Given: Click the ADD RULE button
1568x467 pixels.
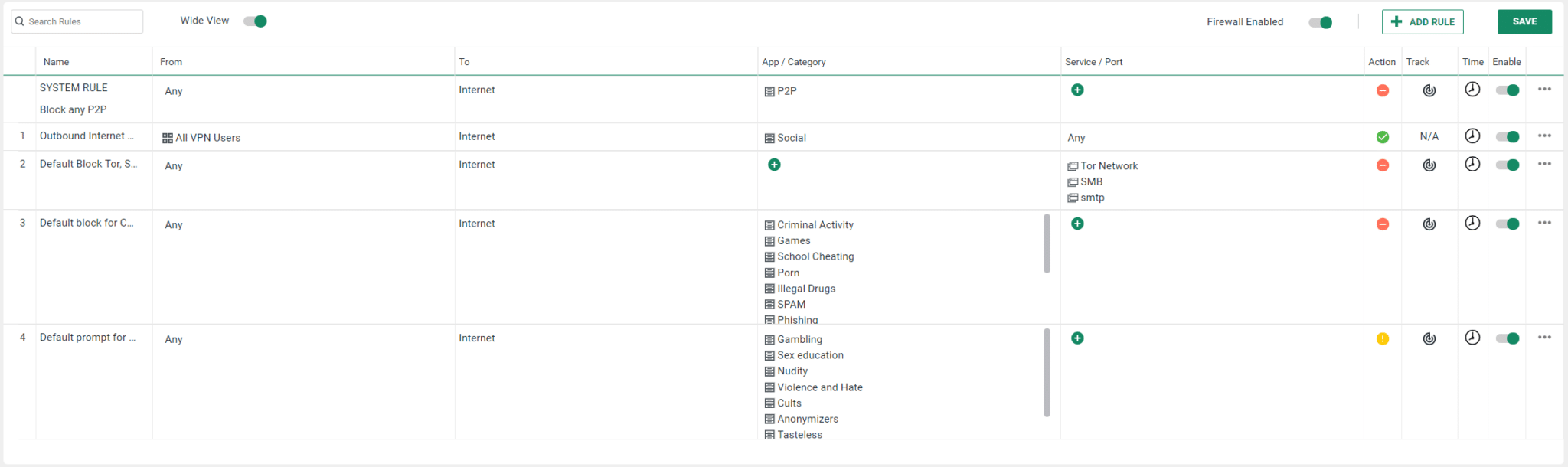Looking at the screenshot, I should 1422,22.
